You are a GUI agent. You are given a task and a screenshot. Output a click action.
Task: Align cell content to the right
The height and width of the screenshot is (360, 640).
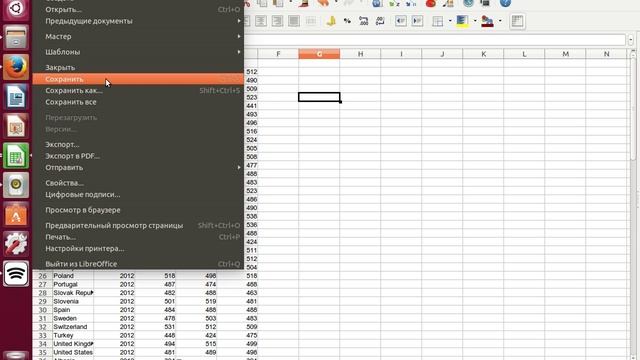[278, 21]
